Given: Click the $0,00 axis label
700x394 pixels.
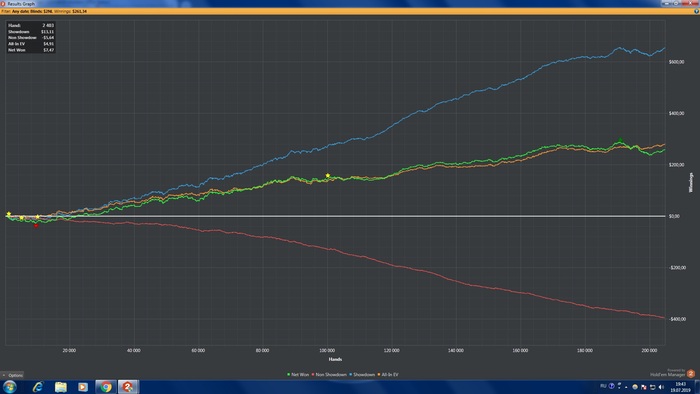Looking at the screenshot, I should pos(674,216).
